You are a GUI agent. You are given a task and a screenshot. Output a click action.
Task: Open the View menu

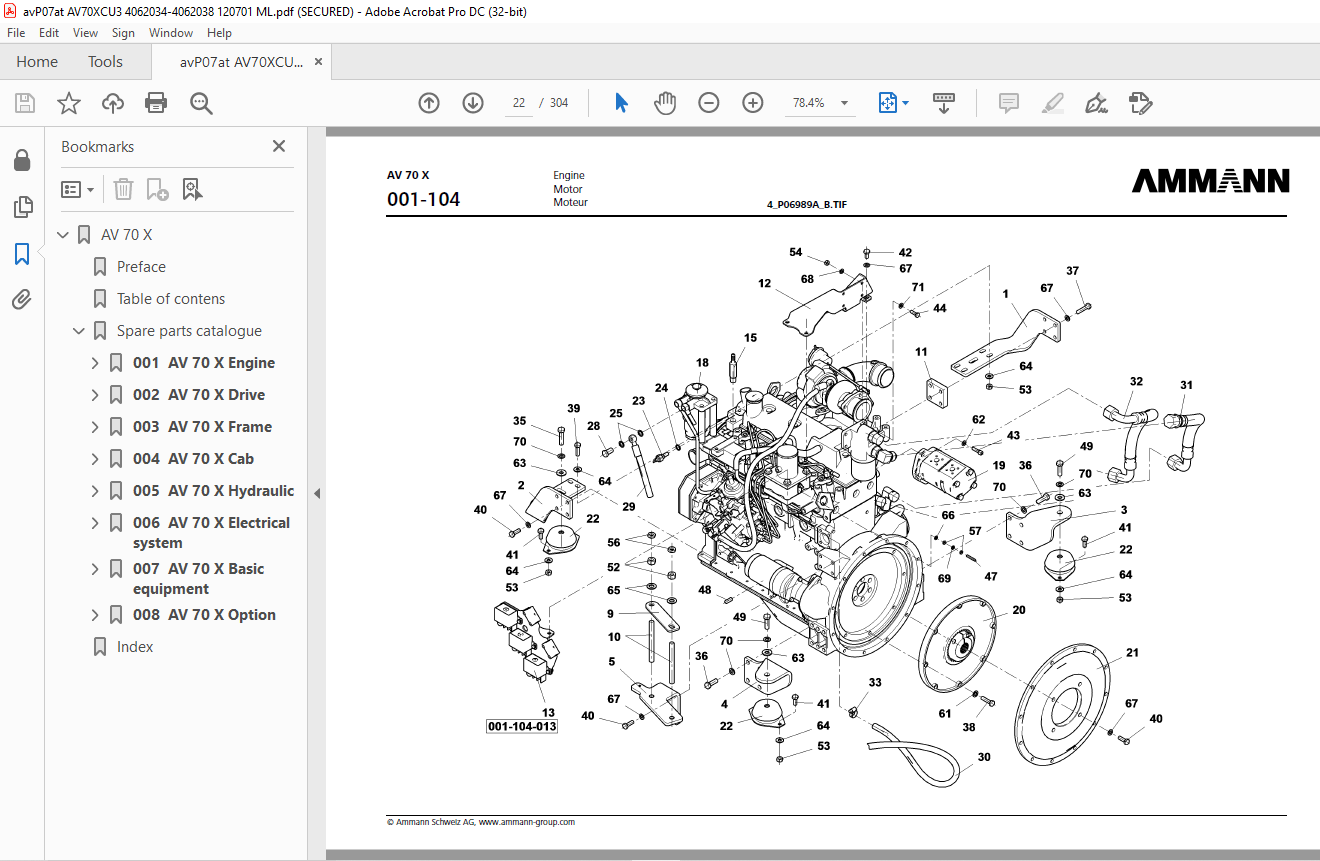85,33
